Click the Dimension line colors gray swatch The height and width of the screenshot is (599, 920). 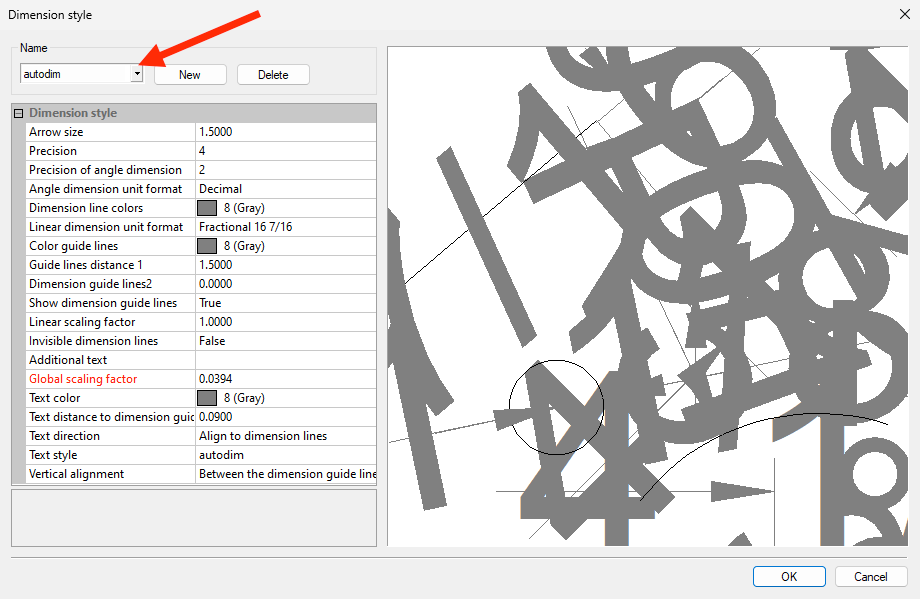pyautogui.click(x=207, y=208)
